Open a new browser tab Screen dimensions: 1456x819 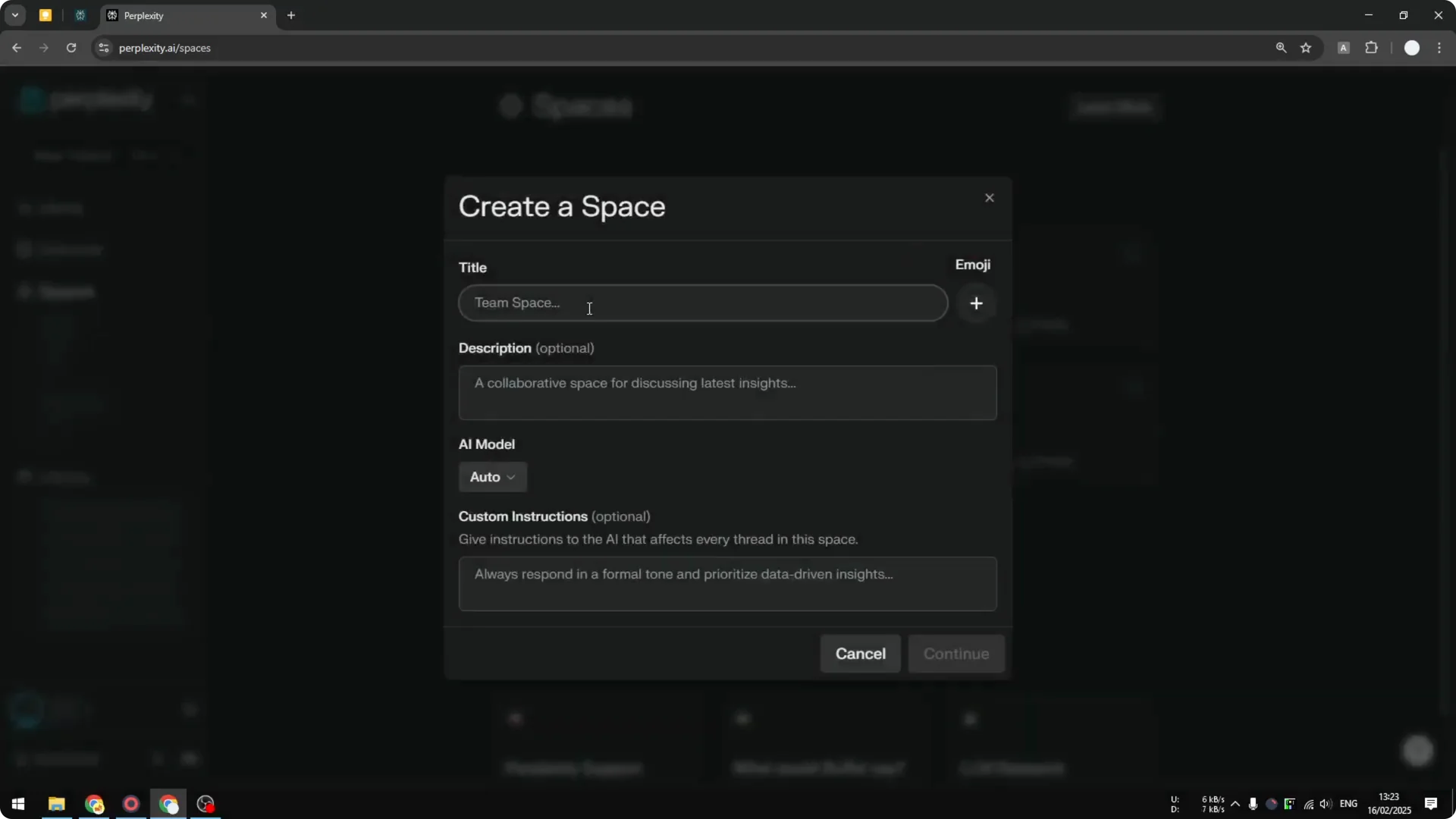[x=292, y=15]
